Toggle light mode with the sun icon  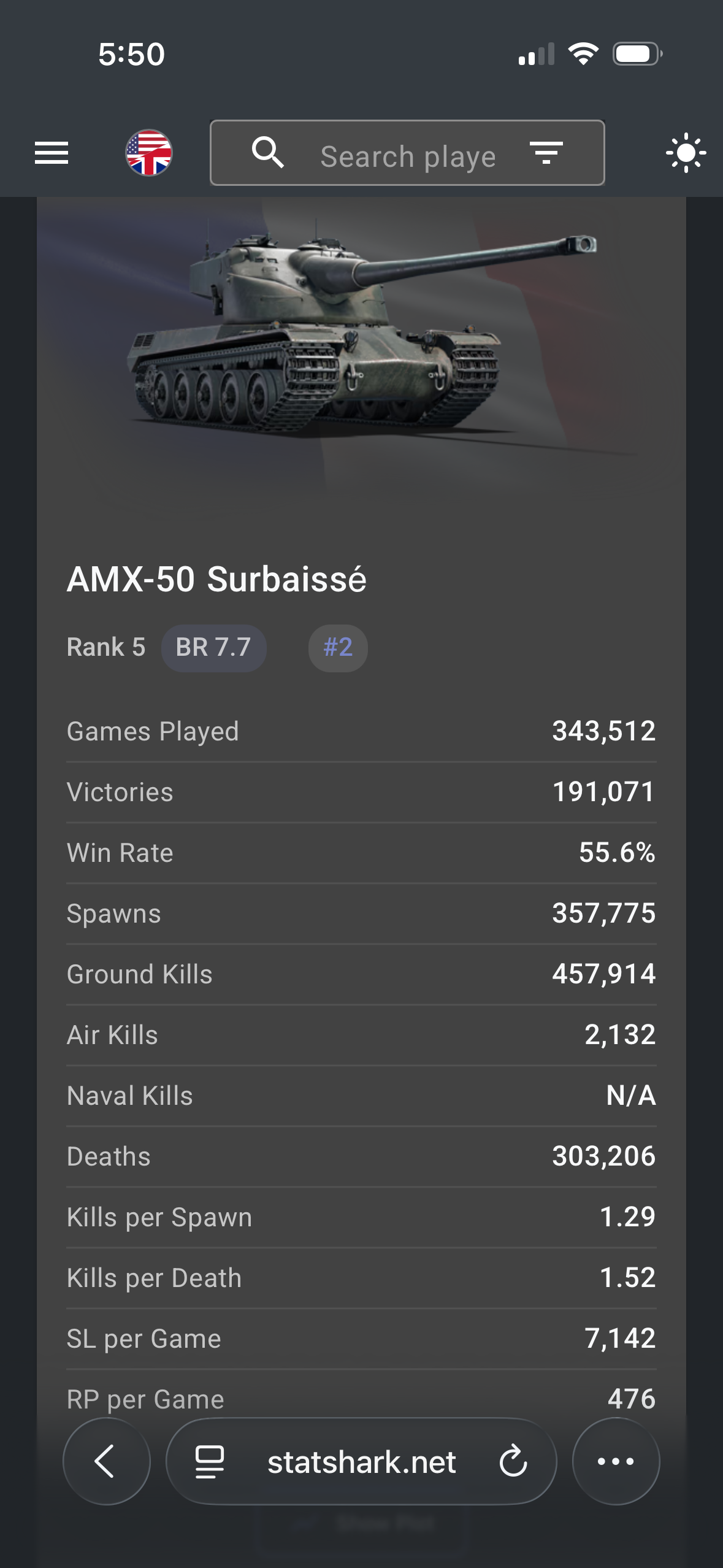[686, 153]
